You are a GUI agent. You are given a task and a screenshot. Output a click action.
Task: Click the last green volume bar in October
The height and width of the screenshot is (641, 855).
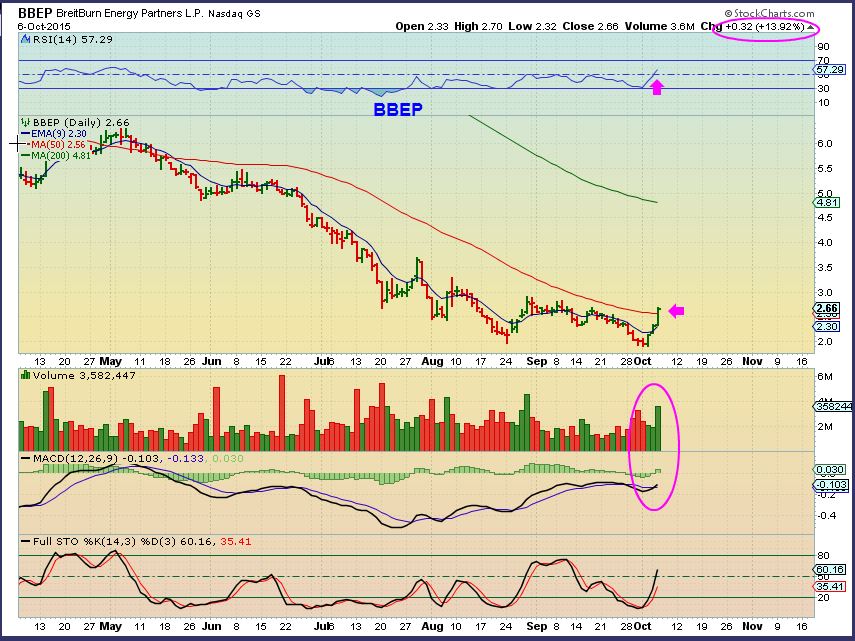tap(658, 428)
